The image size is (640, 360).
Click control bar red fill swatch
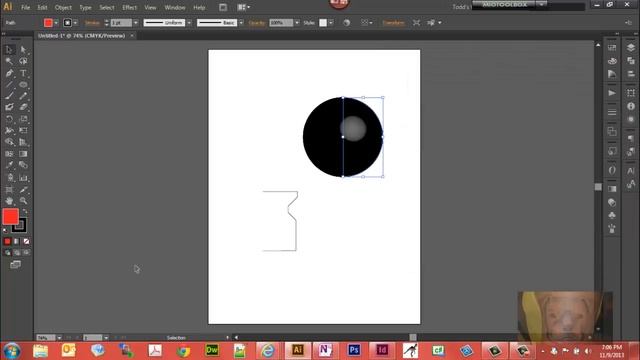pos(48,23)
